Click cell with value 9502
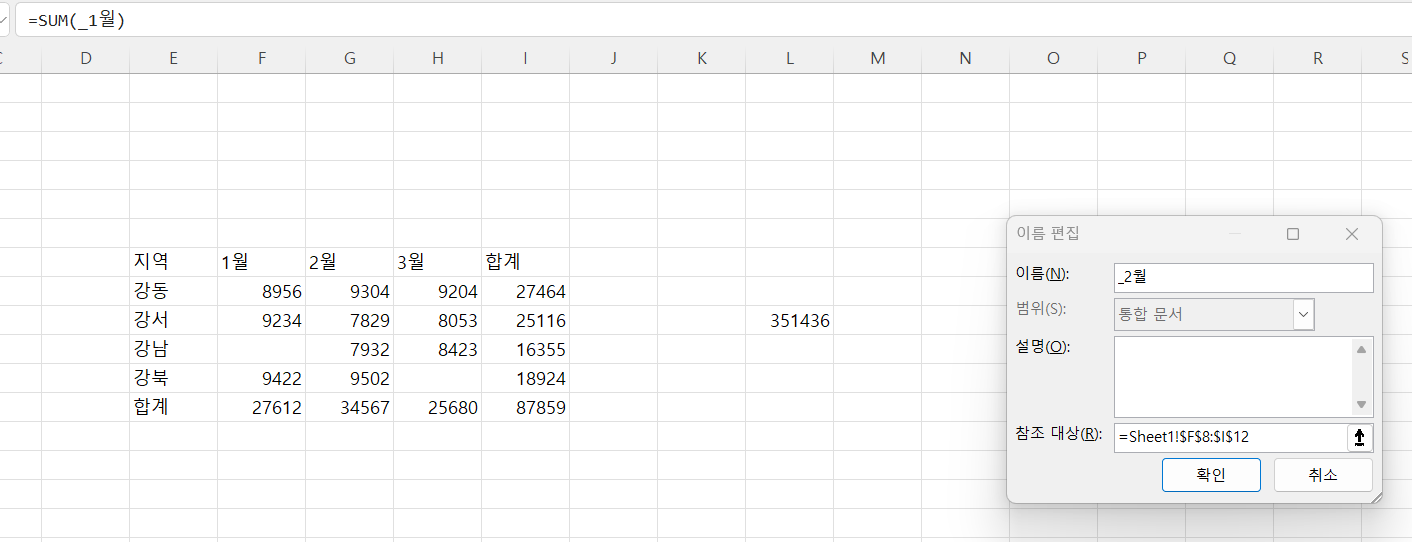 tap(350, 379)
